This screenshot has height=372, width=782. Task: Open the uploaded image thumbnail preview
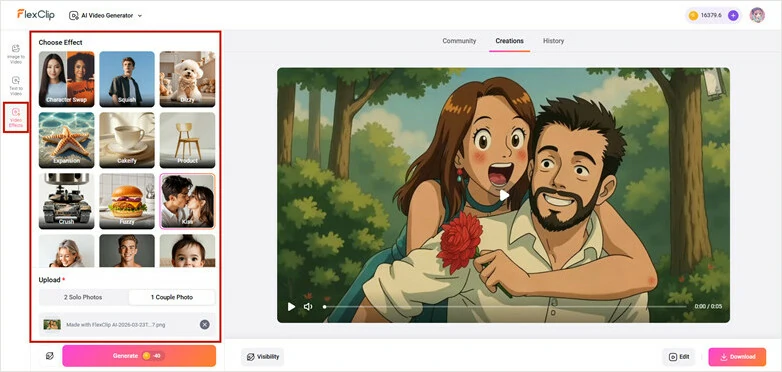click(x=52, y=325)
